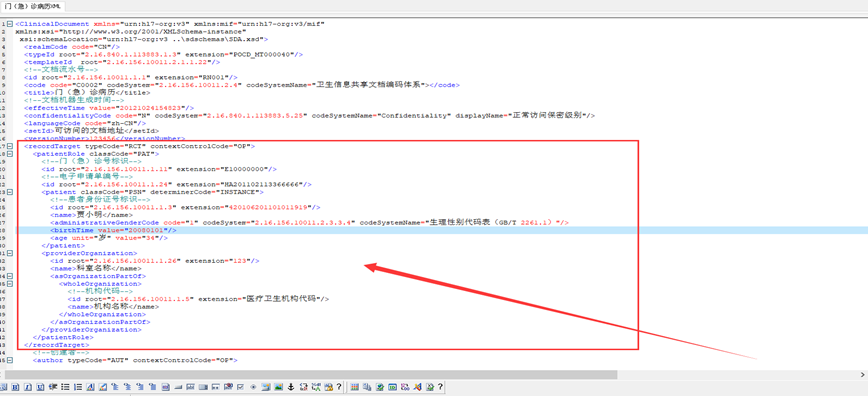Click the anchor toolbar icon
Image resolution: width=868 pixels, height=396 pixels.
click(x=291, y=387)
